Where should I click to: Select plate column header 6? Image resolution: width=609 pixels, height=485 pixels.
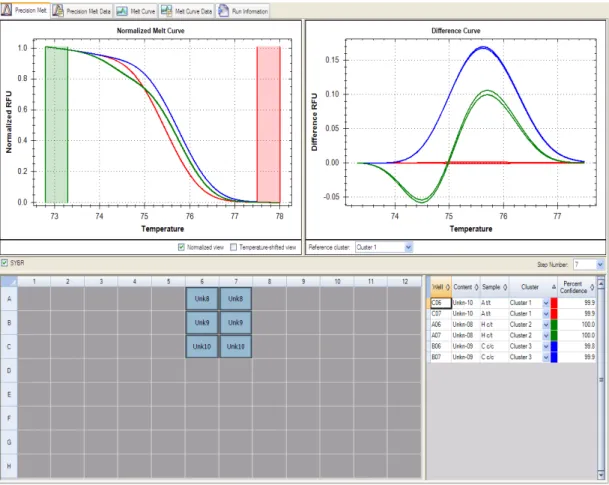pos(202,282)
